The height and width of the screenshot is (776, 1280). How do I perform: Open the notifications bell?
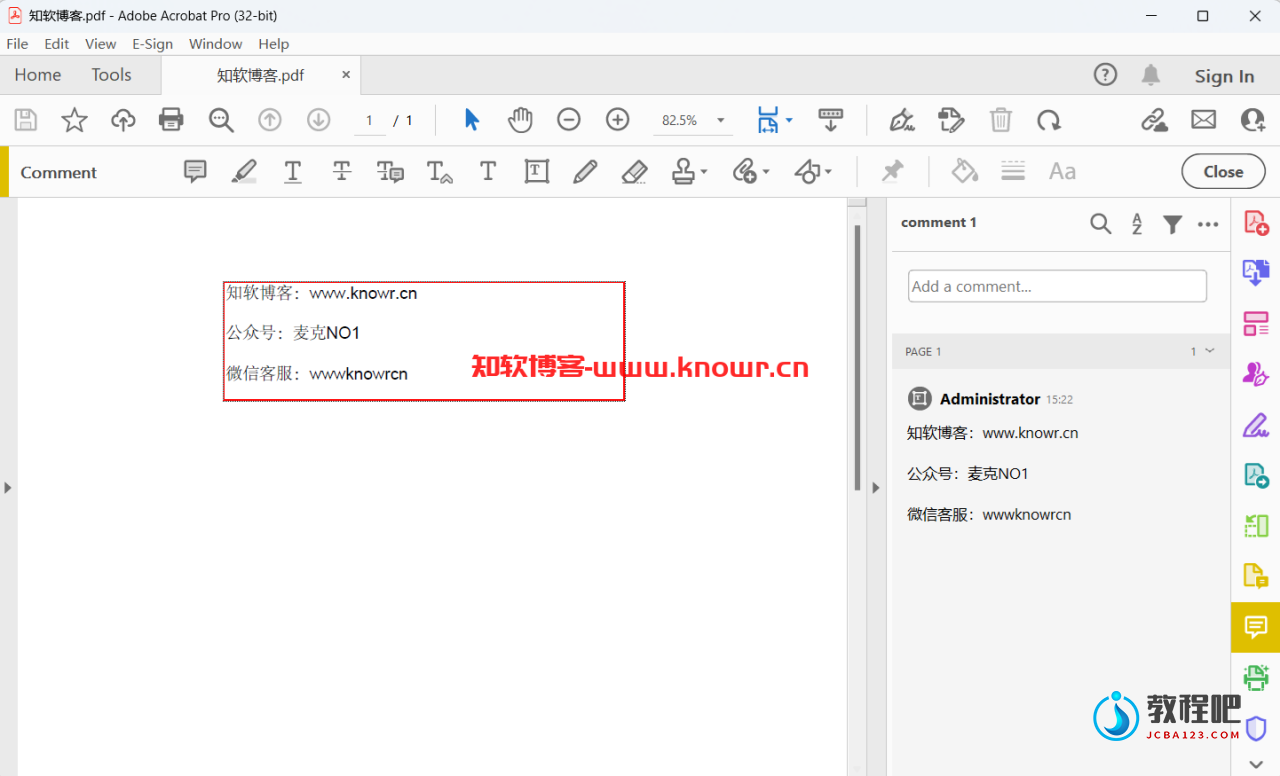pyautogui.click(x=1151, y=75)
